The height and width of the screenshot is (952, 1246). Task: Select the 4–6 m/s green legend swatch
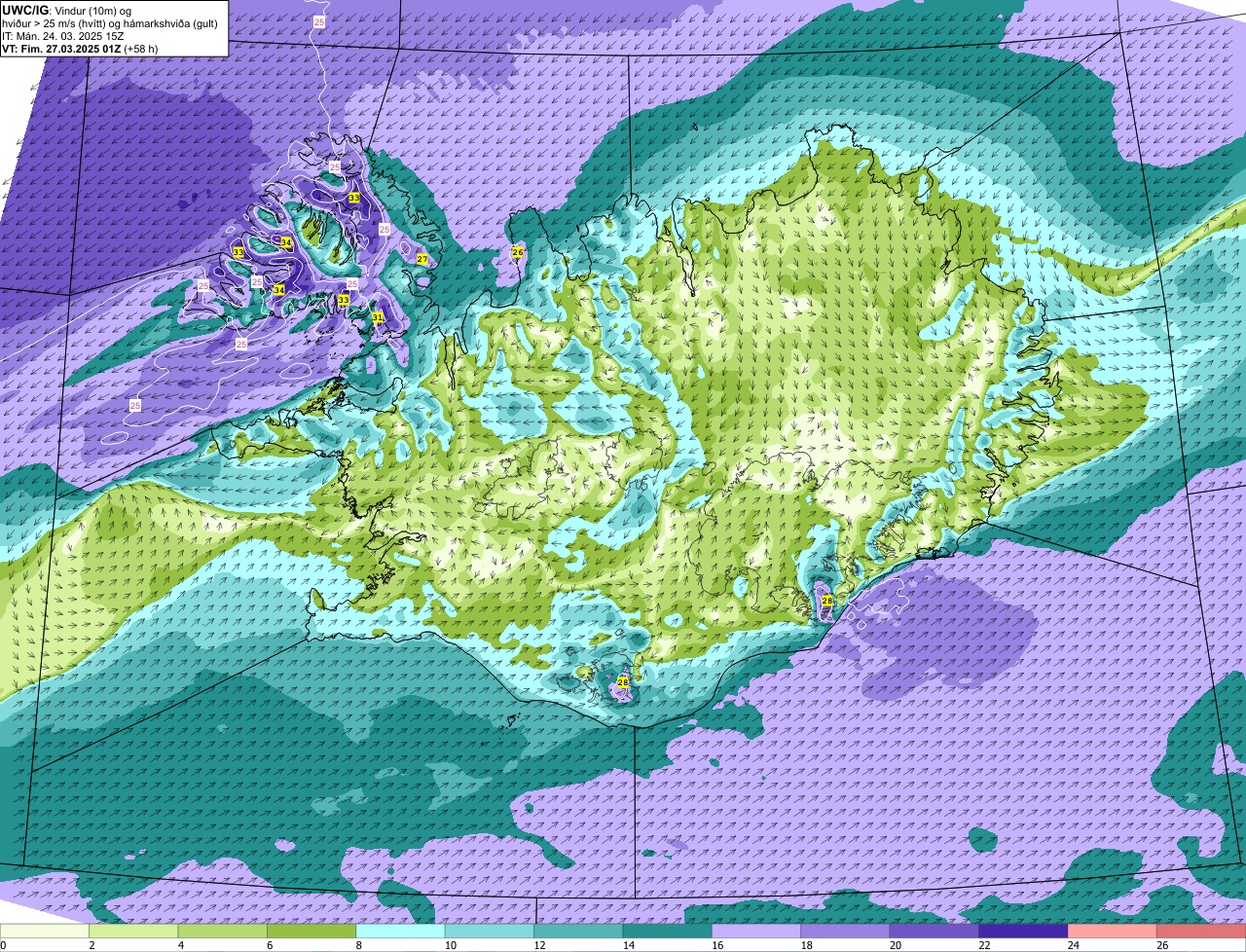pyautogui.click(x=222, y=932)
